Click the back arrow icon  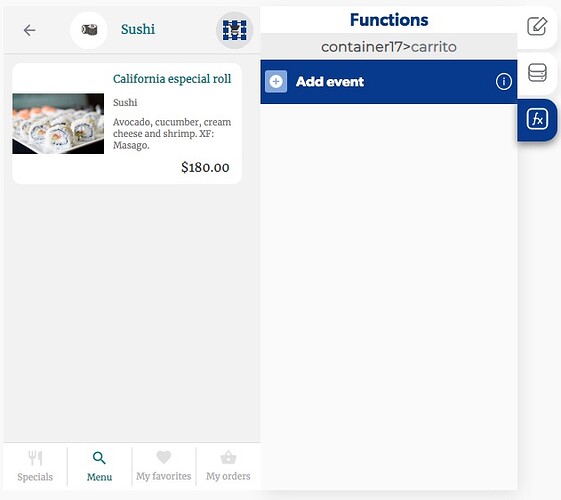pos(29,30)
